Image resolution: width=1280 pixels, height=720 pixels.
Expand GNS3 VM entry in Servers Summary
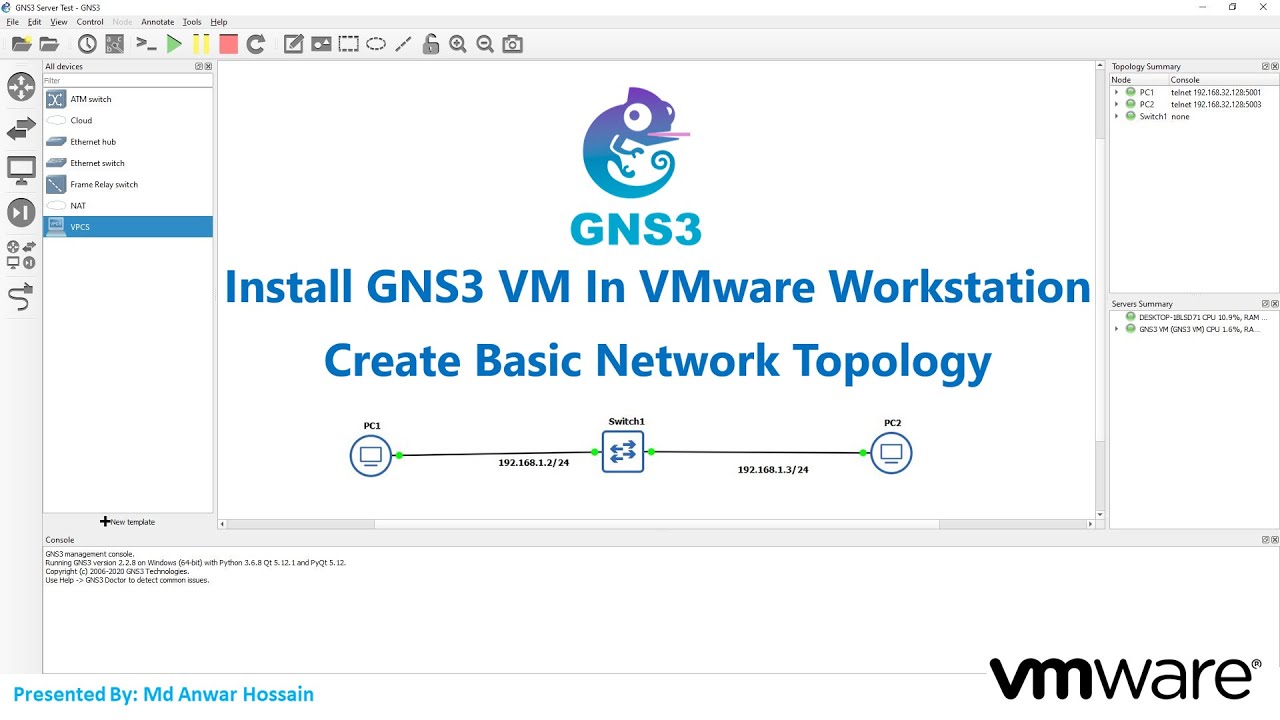1117,328
